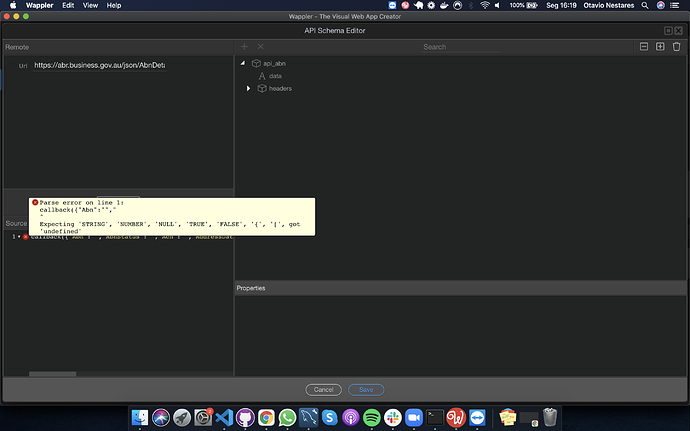Viewport: 690px width, 431px height.
Task: Open Podcasts from the Dock
Action: [351, 417]
